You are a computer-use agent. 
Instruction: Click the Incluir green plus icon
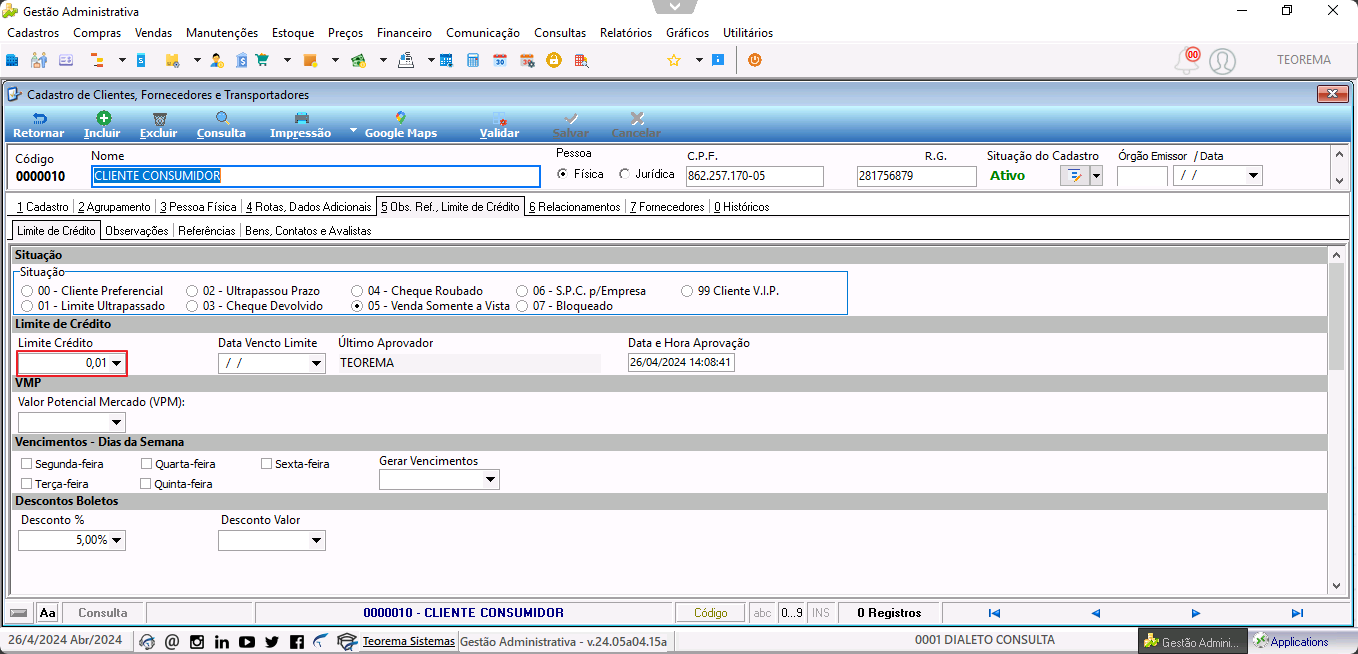pyautogui.click(x=103, y=118)
